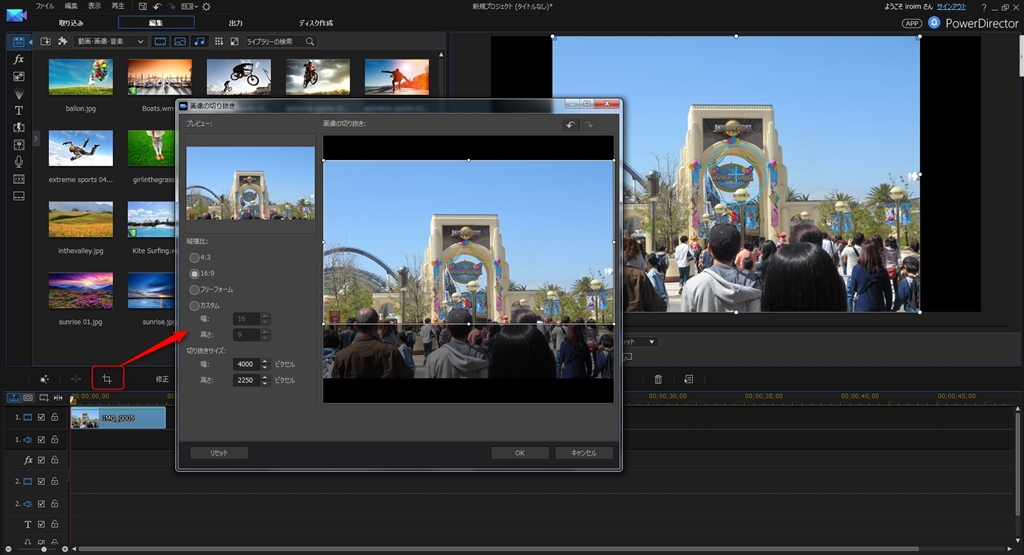Viewport: 1024px width, 555px height.
Task: Select the フリーフォーム radio button
Action: [194, 289]
